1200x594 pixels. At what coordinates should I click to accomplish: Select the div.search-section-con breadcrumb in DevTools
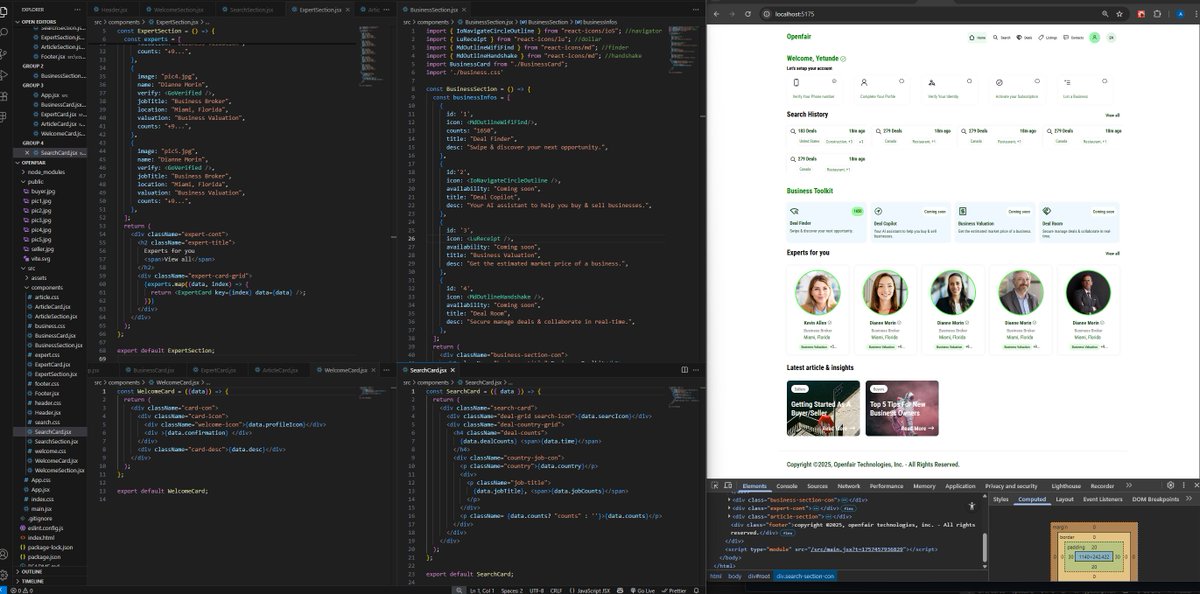point(805,576)
